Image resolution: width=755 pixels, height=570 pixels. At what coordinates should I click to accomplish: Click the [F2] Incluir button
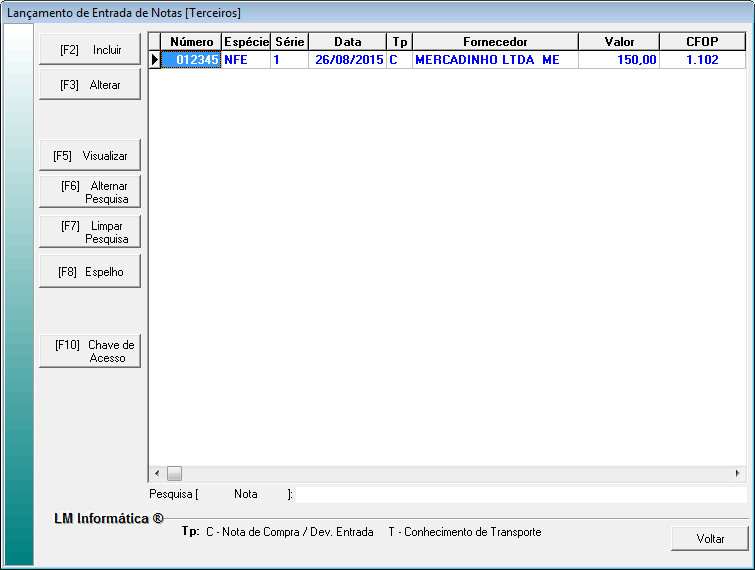pyautogui.click(x=90, y=49)
